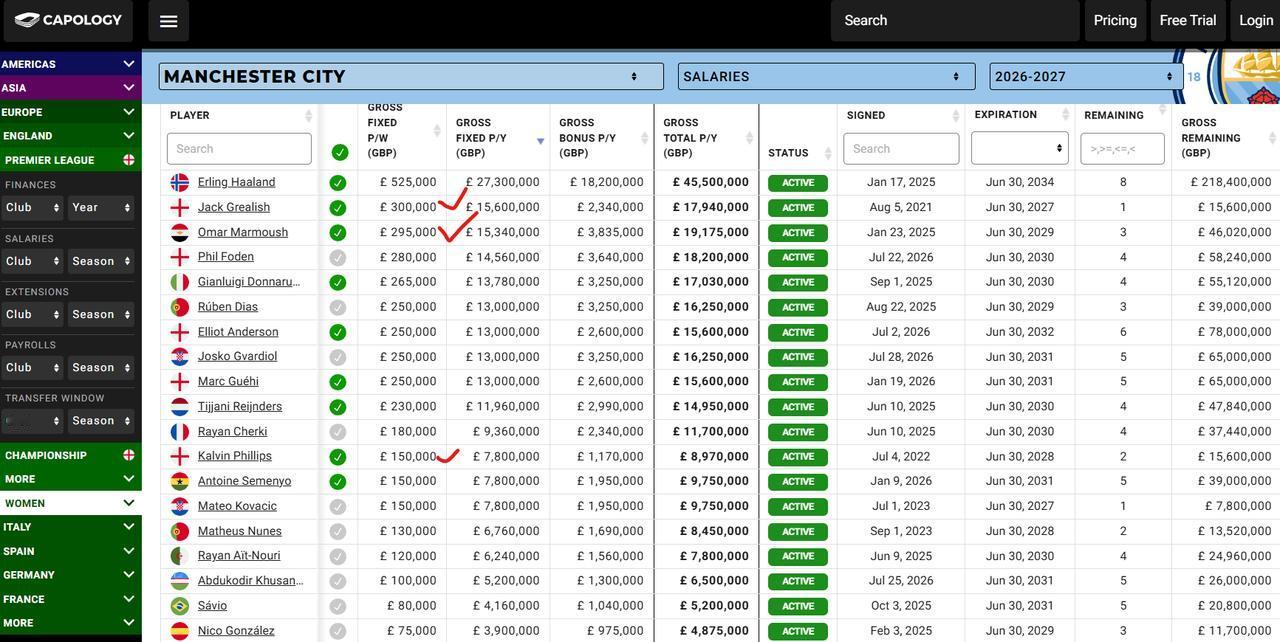The width and height of the screenshot is (1280, 642).
Task: Open Payrolls Club dropdown in sidebar
Action: tap(33, 368)
